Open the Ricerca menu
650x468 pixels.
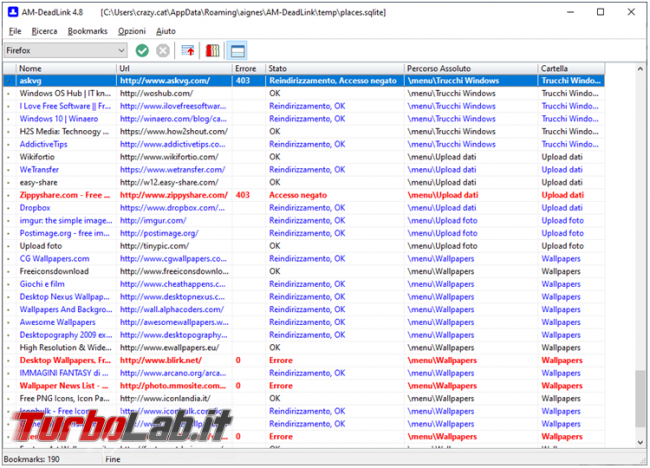(44, 31)
